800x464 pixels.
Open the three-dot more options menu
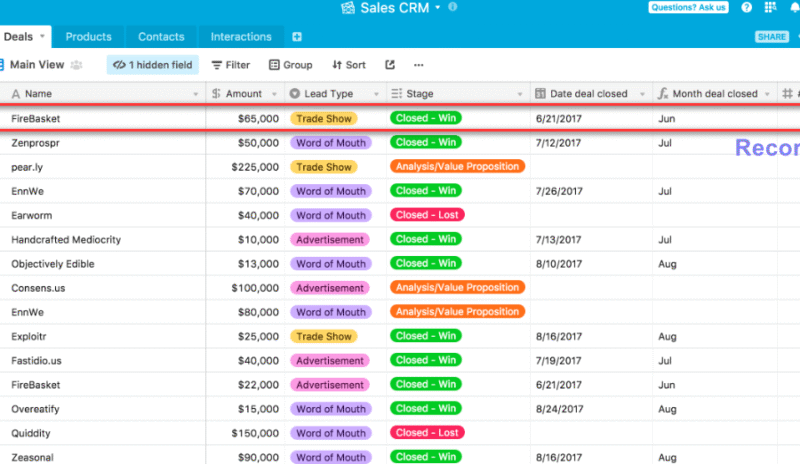pos(418,65)
